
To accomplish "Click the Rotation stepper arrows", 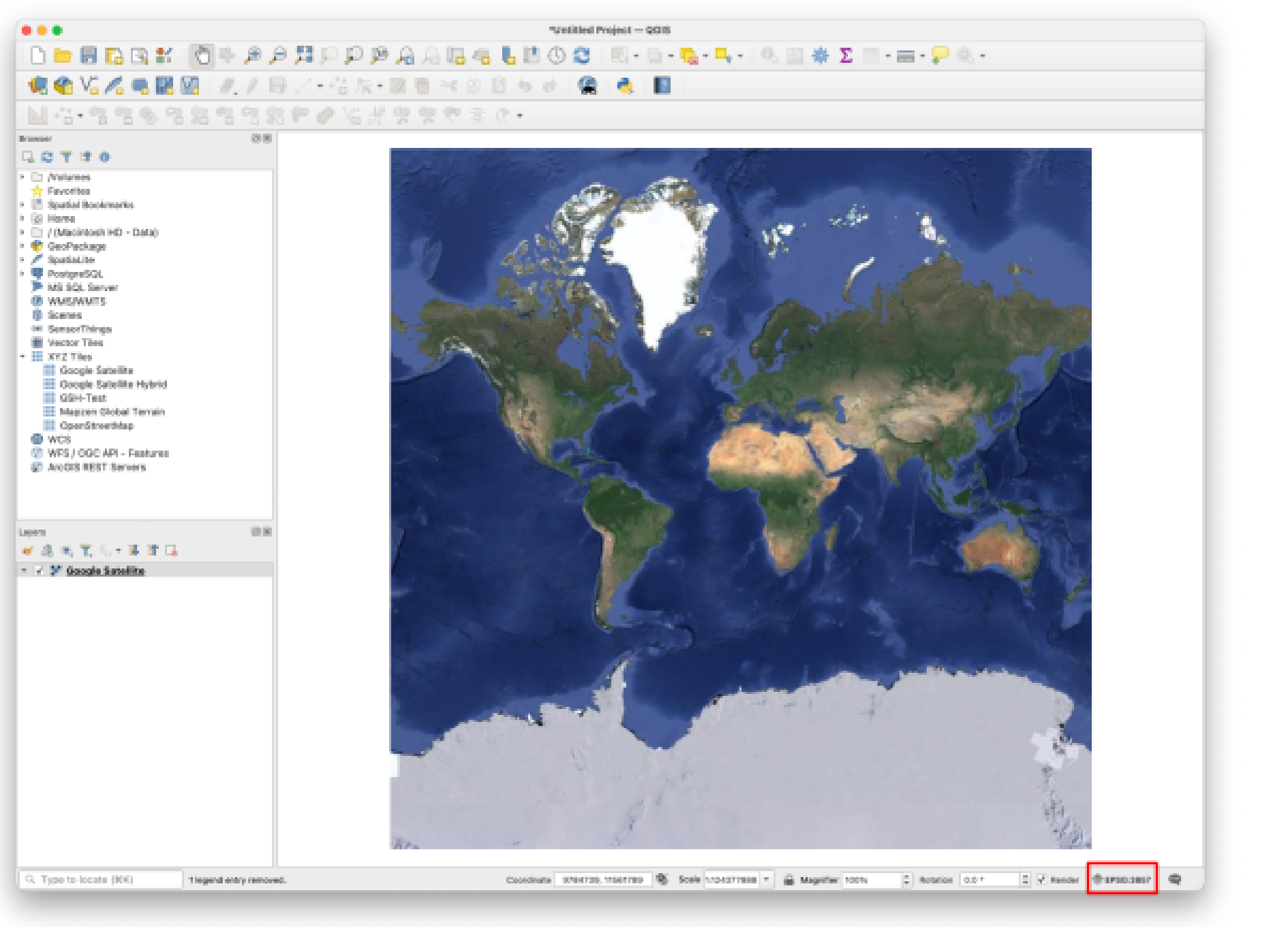I will [1025, 879].
